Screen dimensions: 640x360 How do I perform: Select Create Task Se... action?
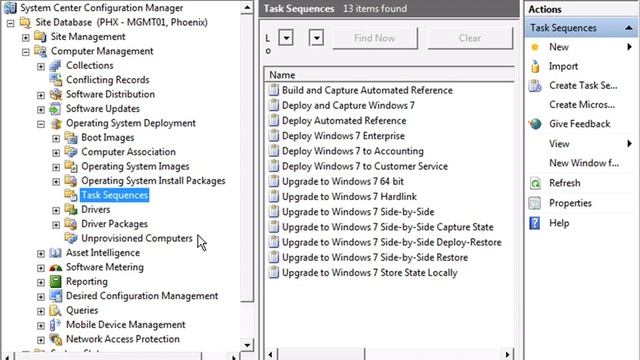coord(583,85)
